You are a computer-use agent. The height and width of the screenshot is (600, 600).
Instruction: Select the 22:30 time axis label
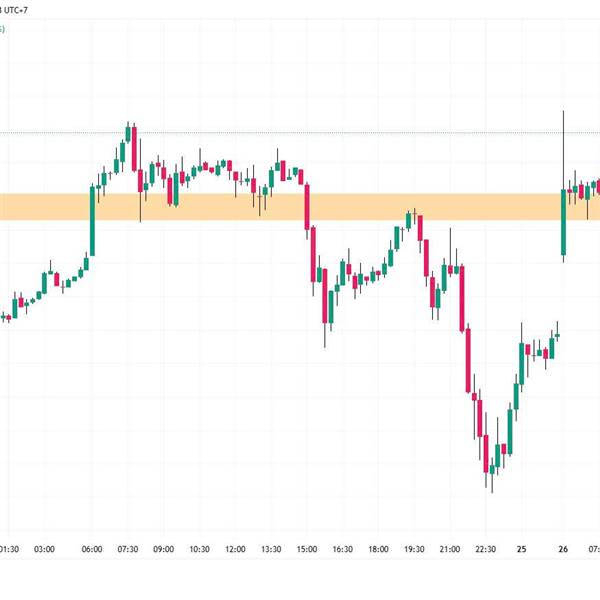[486, 549]
